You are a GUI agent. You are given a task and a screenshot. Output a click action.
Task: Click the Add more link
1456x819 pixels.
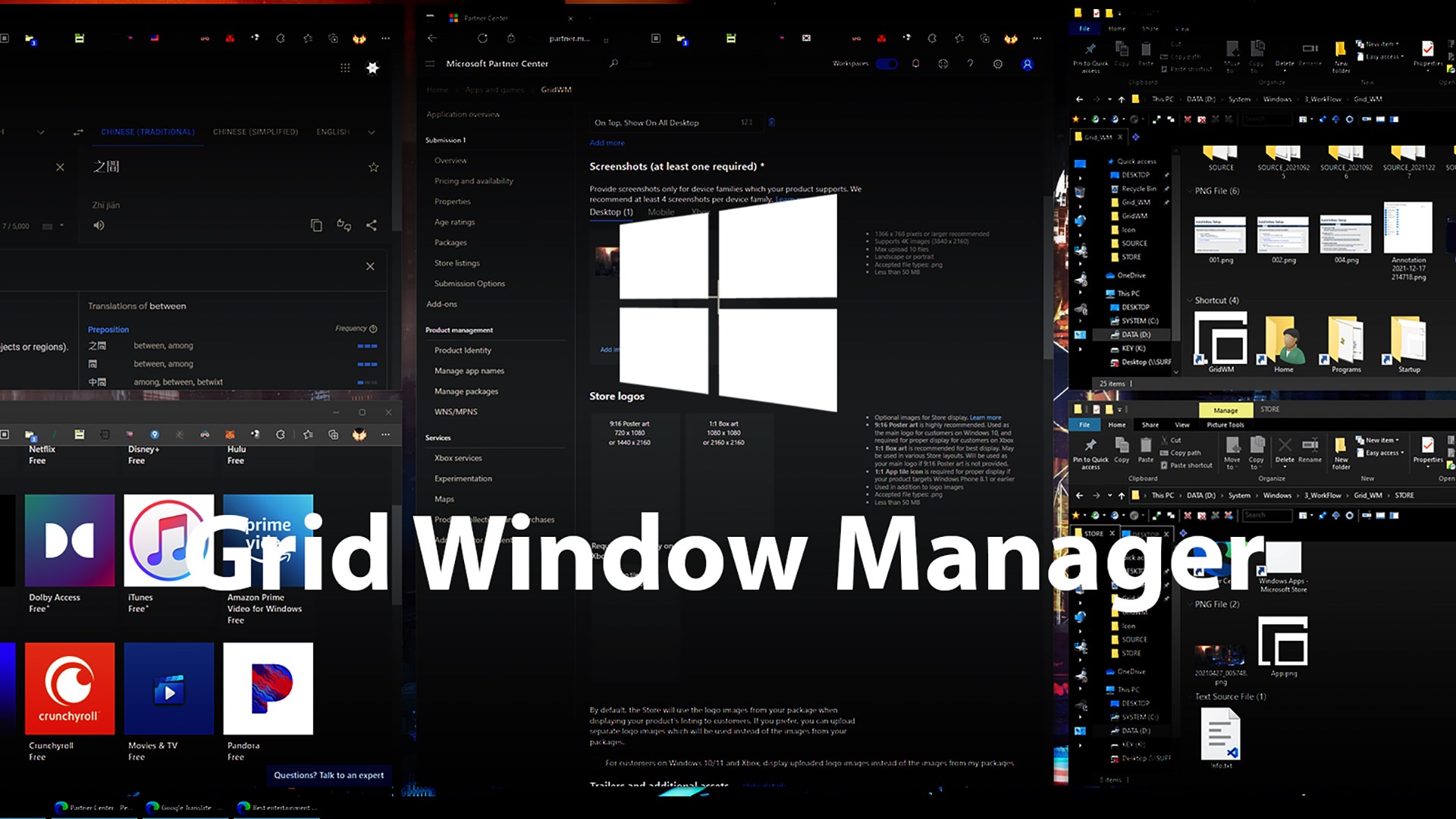[607, 143]
